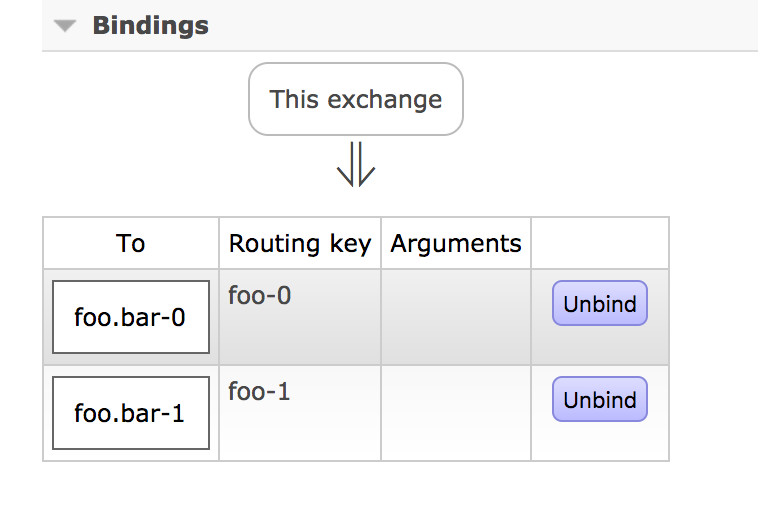This screenshot has width=758, height=508.
Task: Click empty header bar right of Bindings title
Action: [480, 26]
